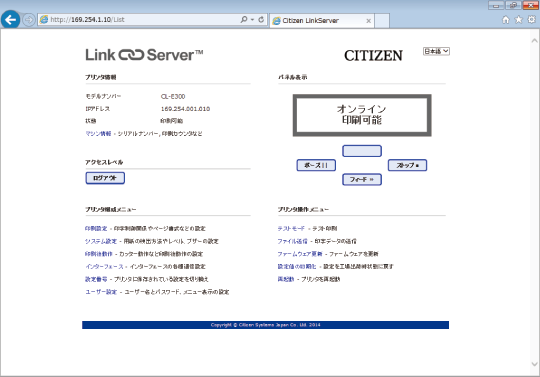Click the ポーズ pause panel button
The width and height of the screenshot is (540, 377).
click(316, 165)
